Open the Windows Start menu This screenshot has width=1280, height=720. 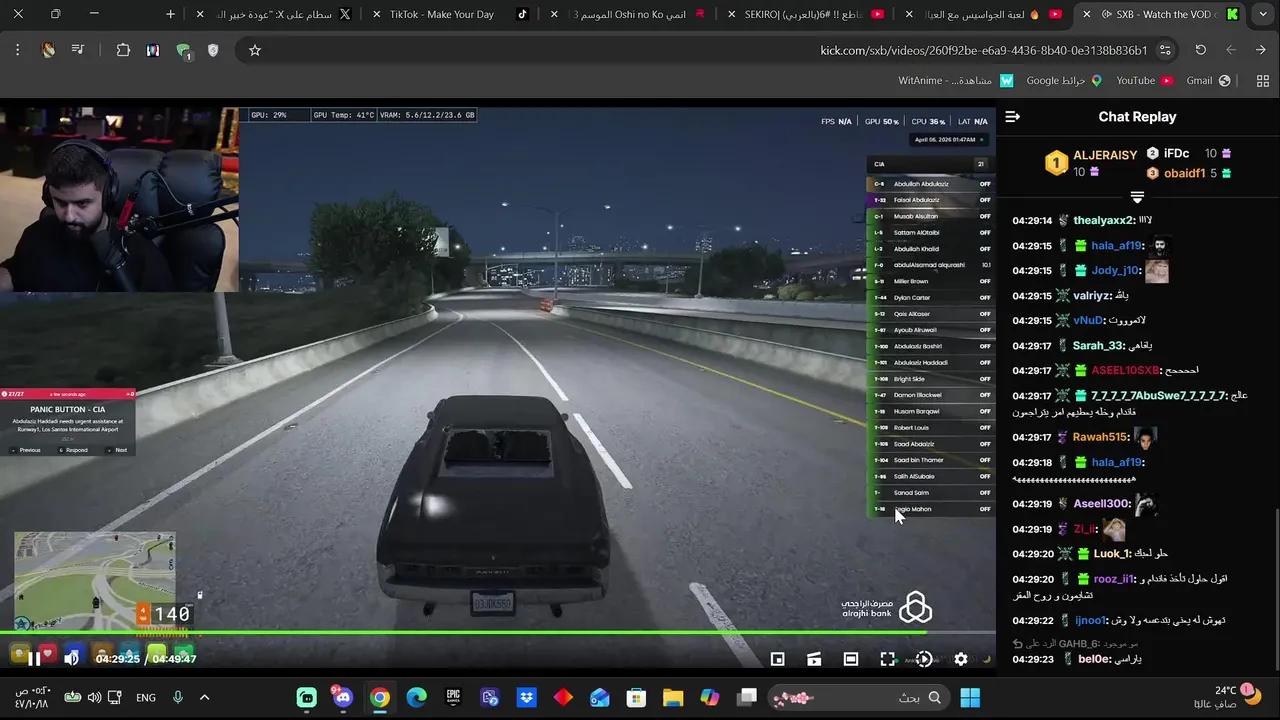(970, 697)
